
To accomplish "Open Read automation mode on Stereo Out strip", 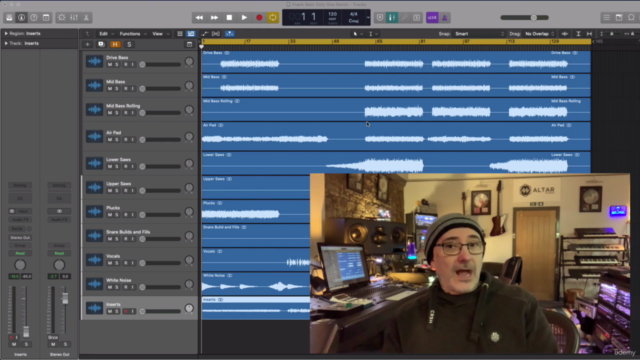I will [x=59, y=253].
